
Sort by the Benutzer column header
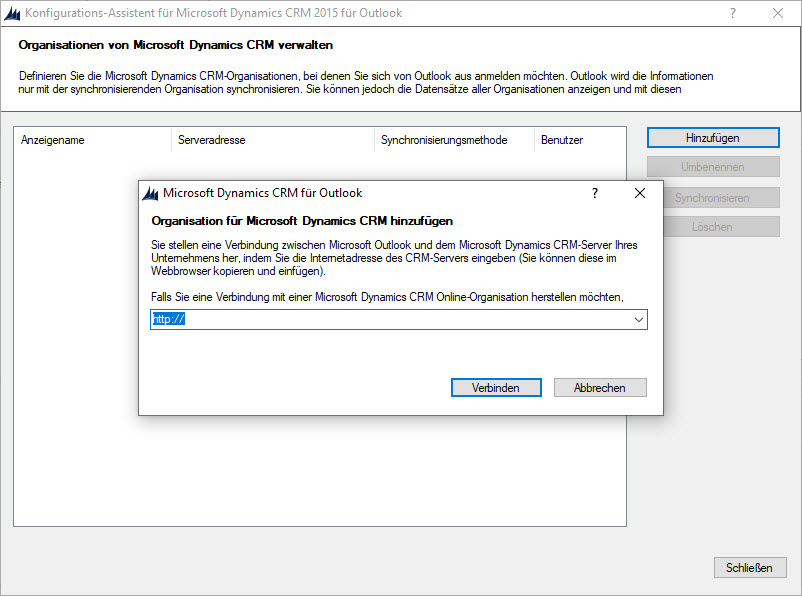(580, 140)
